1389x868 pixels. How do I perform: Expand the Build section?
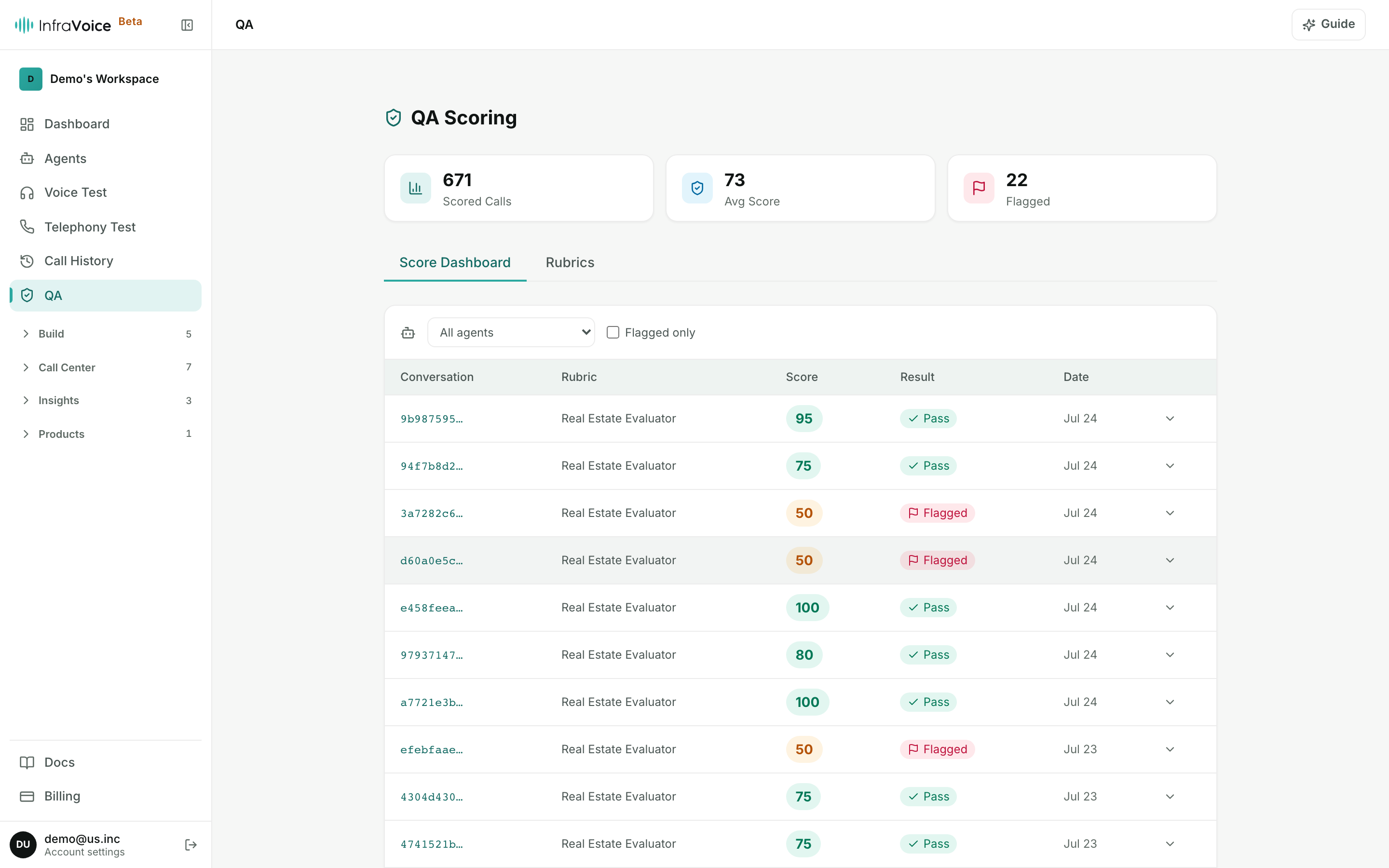pyautogui.click(x=106, y=334)
